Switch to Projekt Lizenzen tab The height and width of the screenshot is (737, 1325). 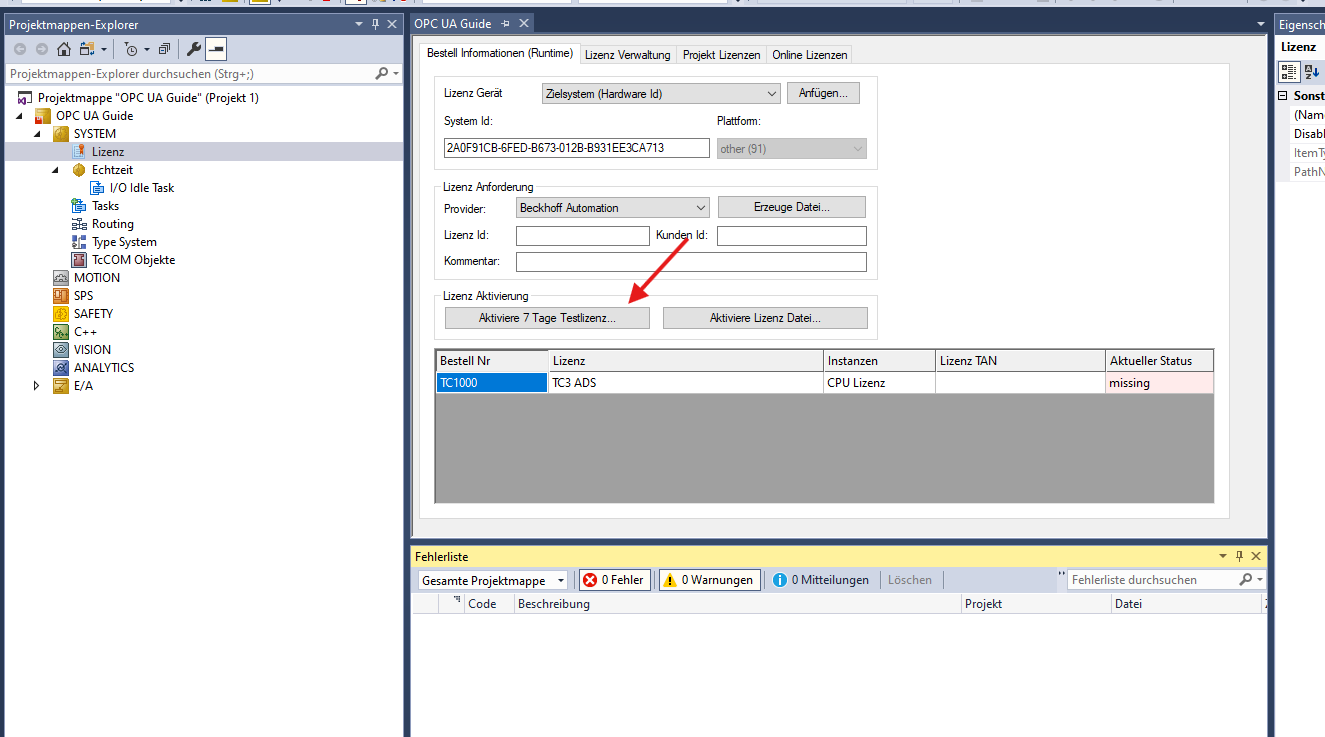click(x=721, y=55)
